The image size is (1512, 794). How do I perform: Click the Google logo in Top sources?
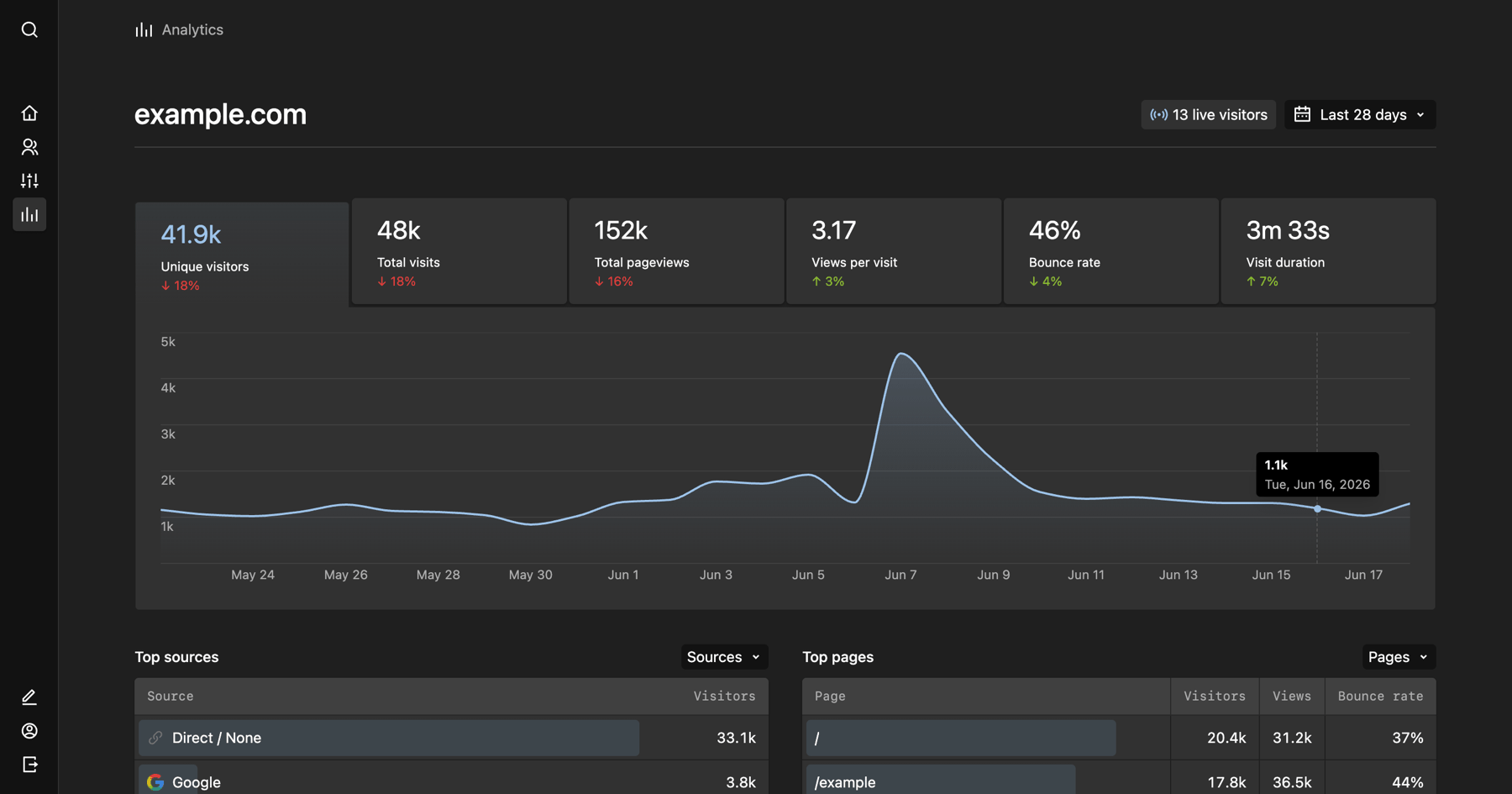tap(155, 782)
